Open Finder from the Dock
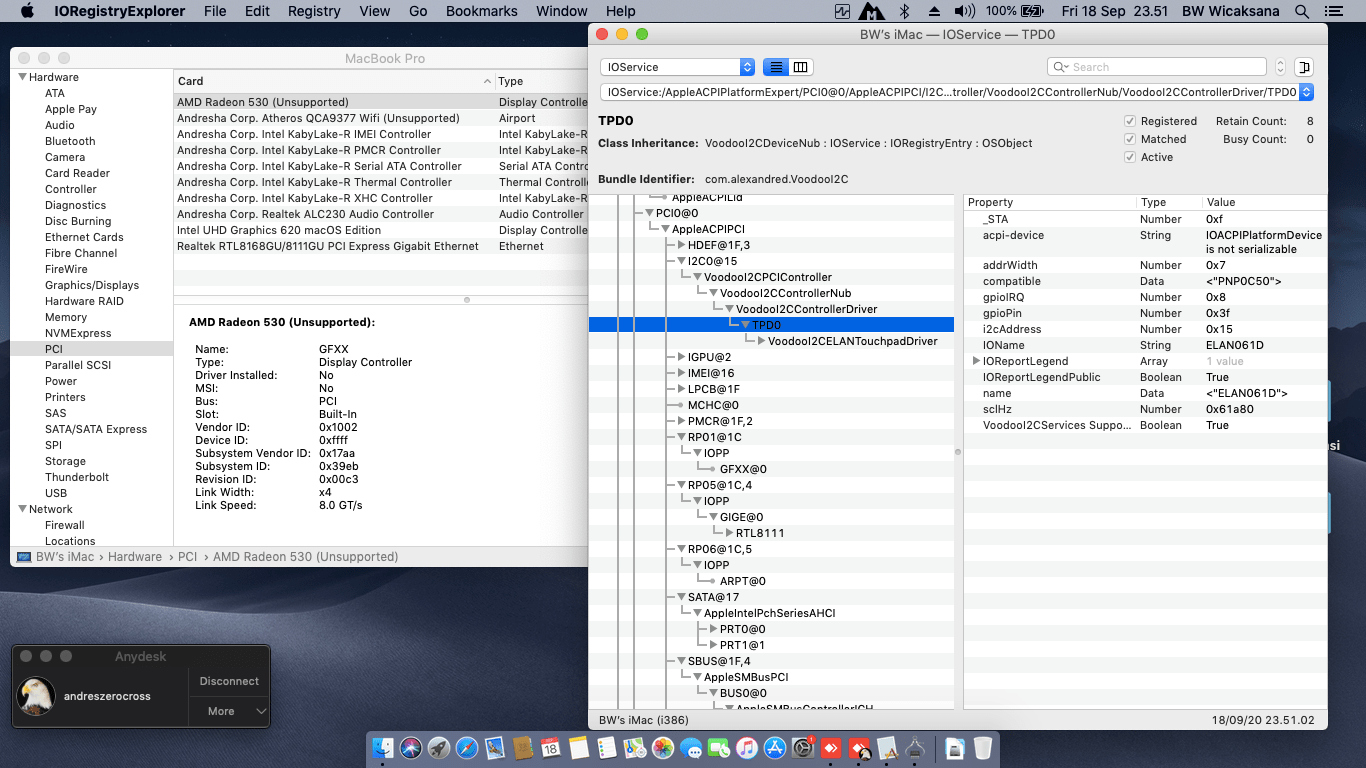The width and height of the screenshot is (1366, 768). (x=383, y=747)
